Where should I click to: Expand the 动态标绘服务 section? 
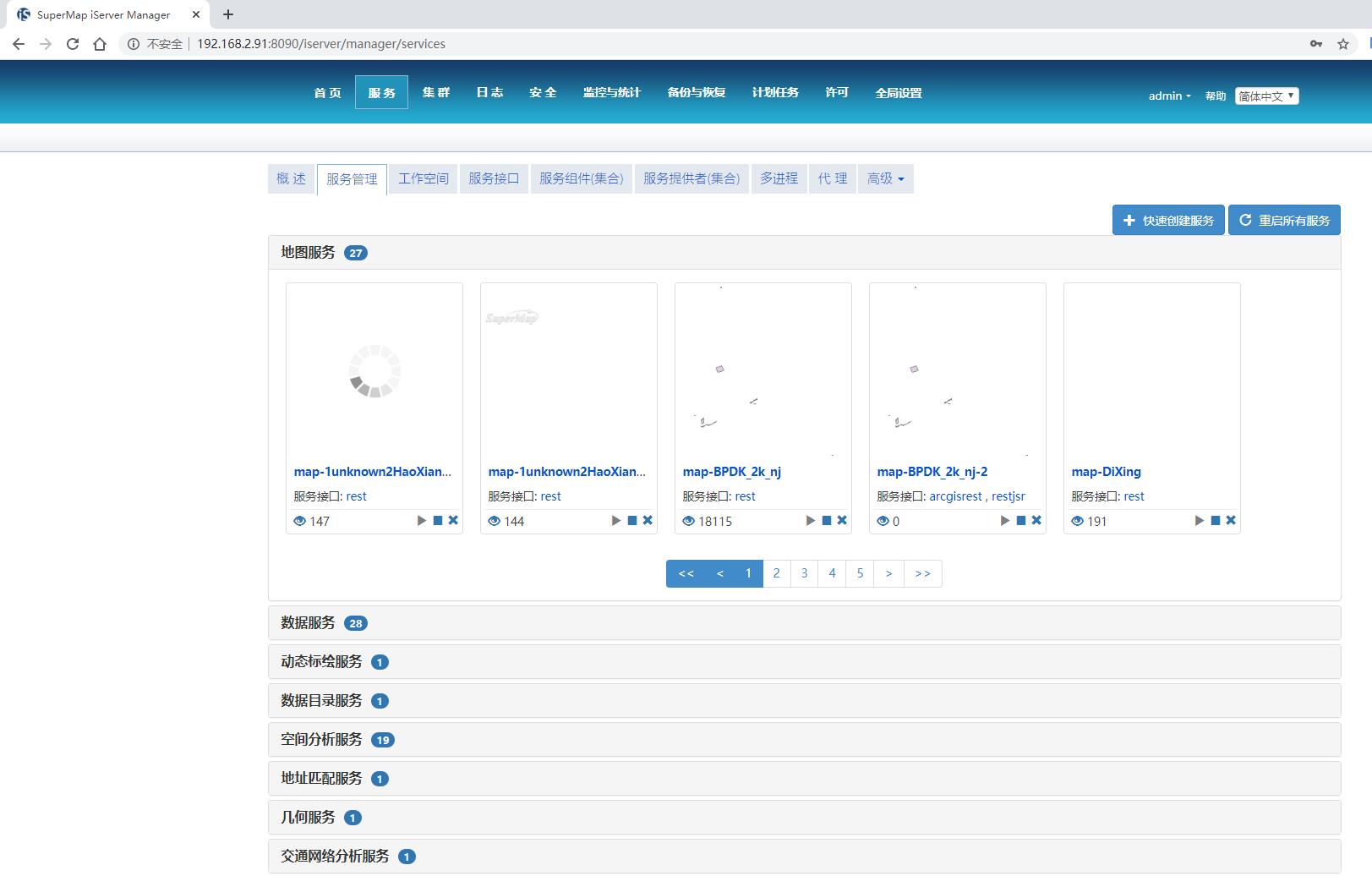point(805,662)
